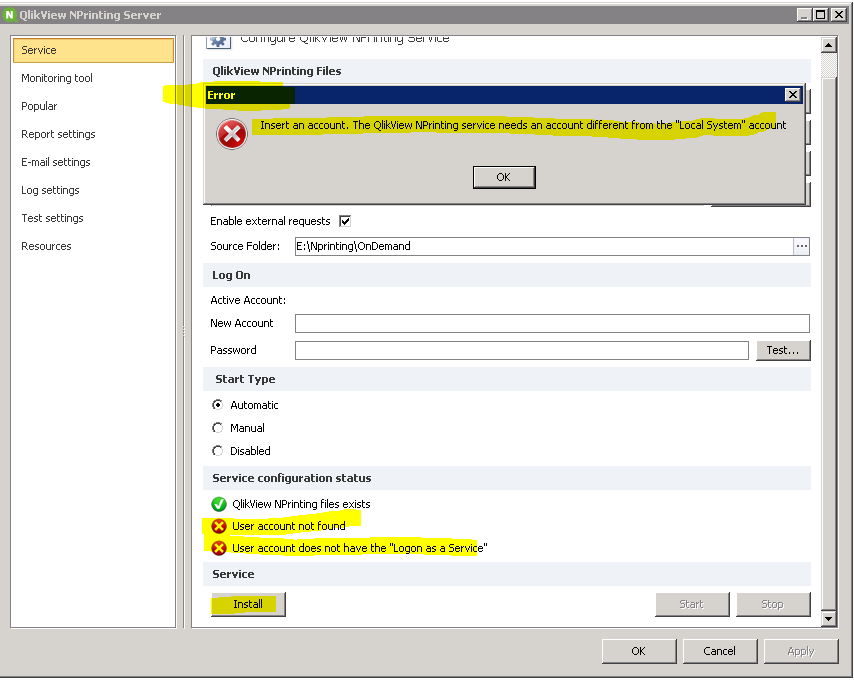Screen dimensions: 854x681
Task: Click the Stop service button
Action: (x=773, y=604)
